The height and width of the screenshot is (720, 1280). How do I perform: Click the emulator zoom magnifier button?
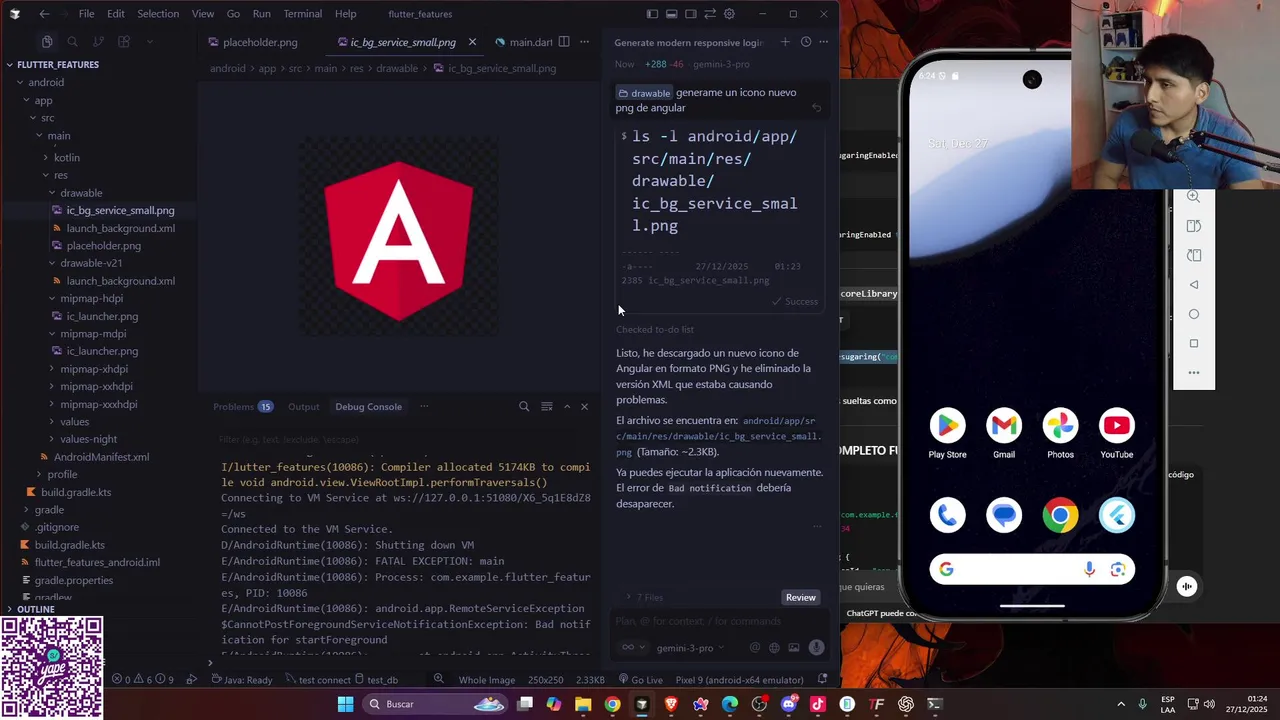[1194, 197]
